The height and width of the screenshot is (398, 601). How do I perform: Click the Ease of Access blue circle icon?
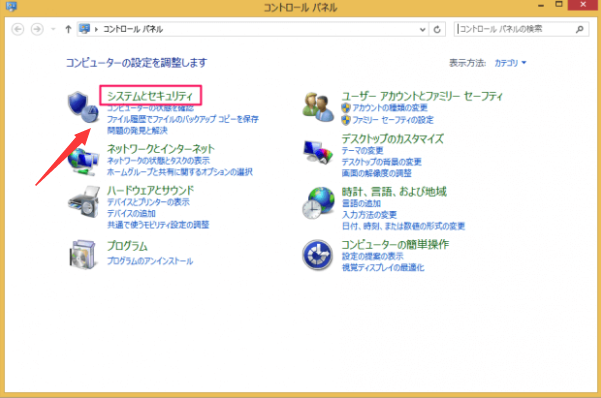coord(317,255)
